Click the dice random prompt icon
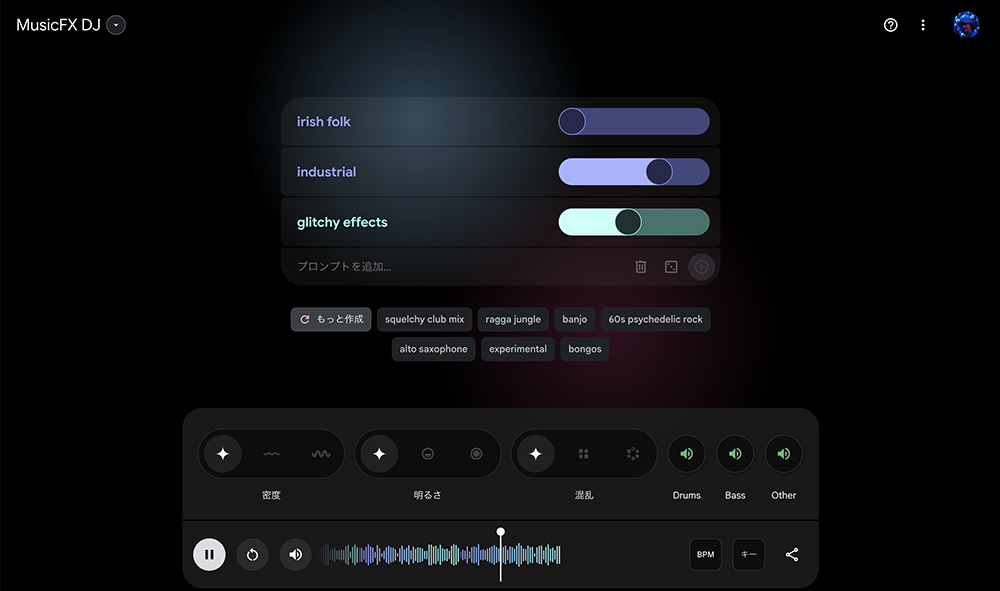1000x591 pixels. [671, 266]
